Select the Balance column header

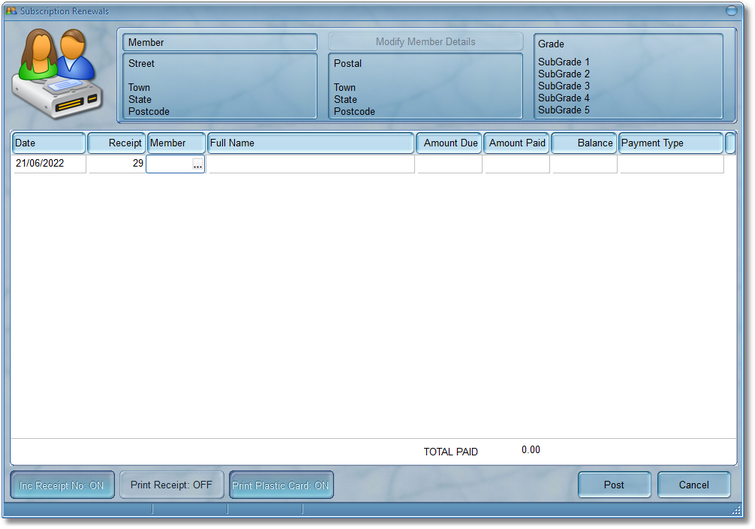[x=584, y=143]
